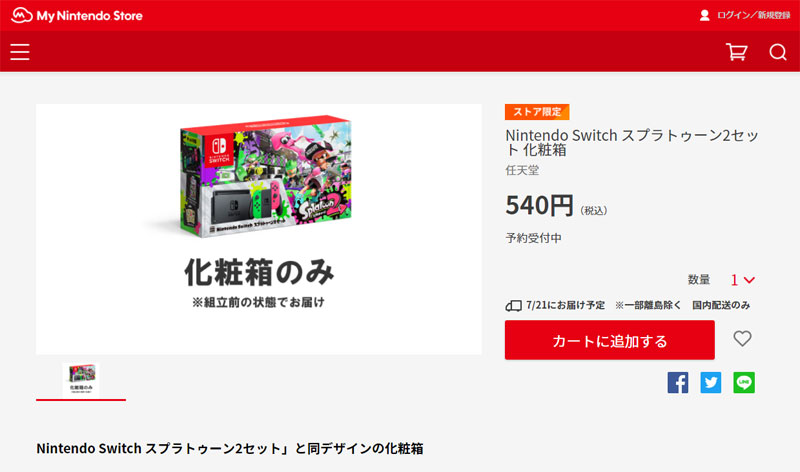
Task: Open the shopping cart
Action: point(737,52)
